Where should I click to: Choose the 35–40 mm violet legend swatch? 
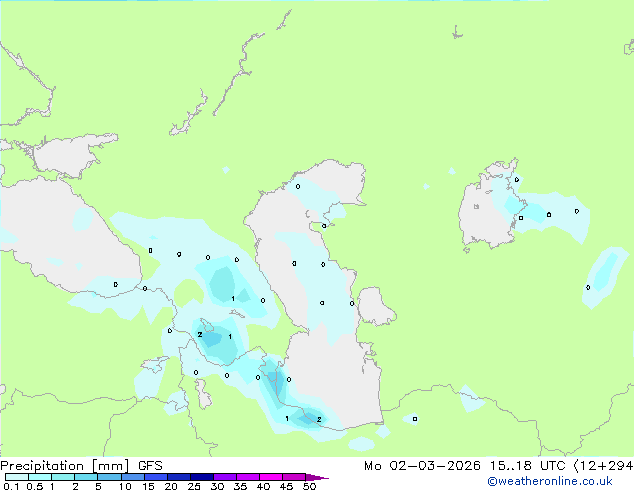[247, 477]
